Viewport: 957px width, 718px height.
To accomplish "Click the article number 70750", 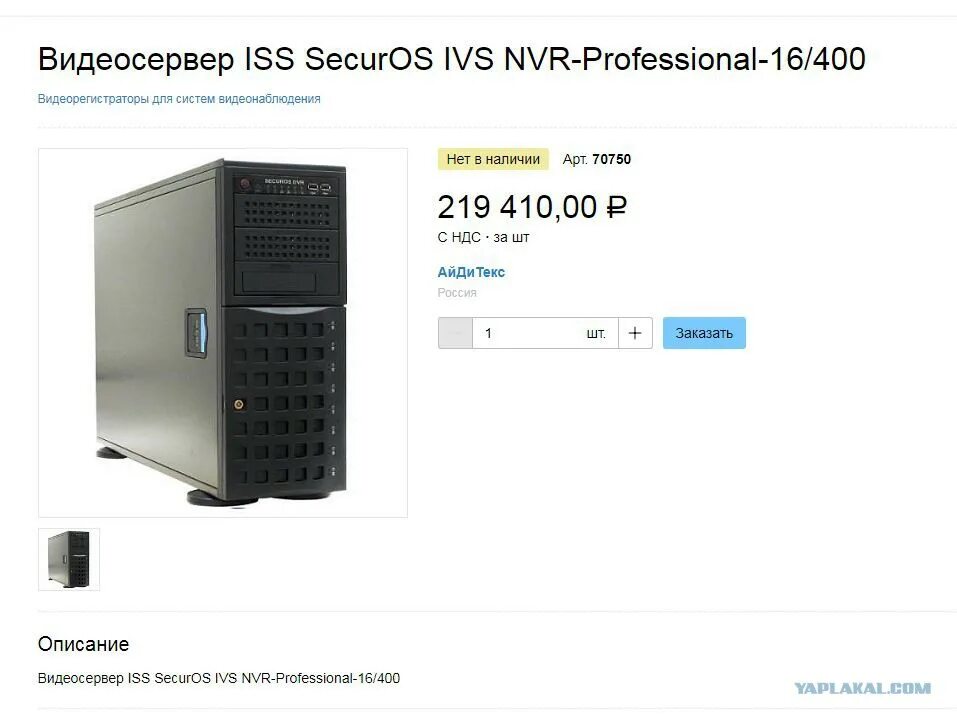I will (612, 159).
